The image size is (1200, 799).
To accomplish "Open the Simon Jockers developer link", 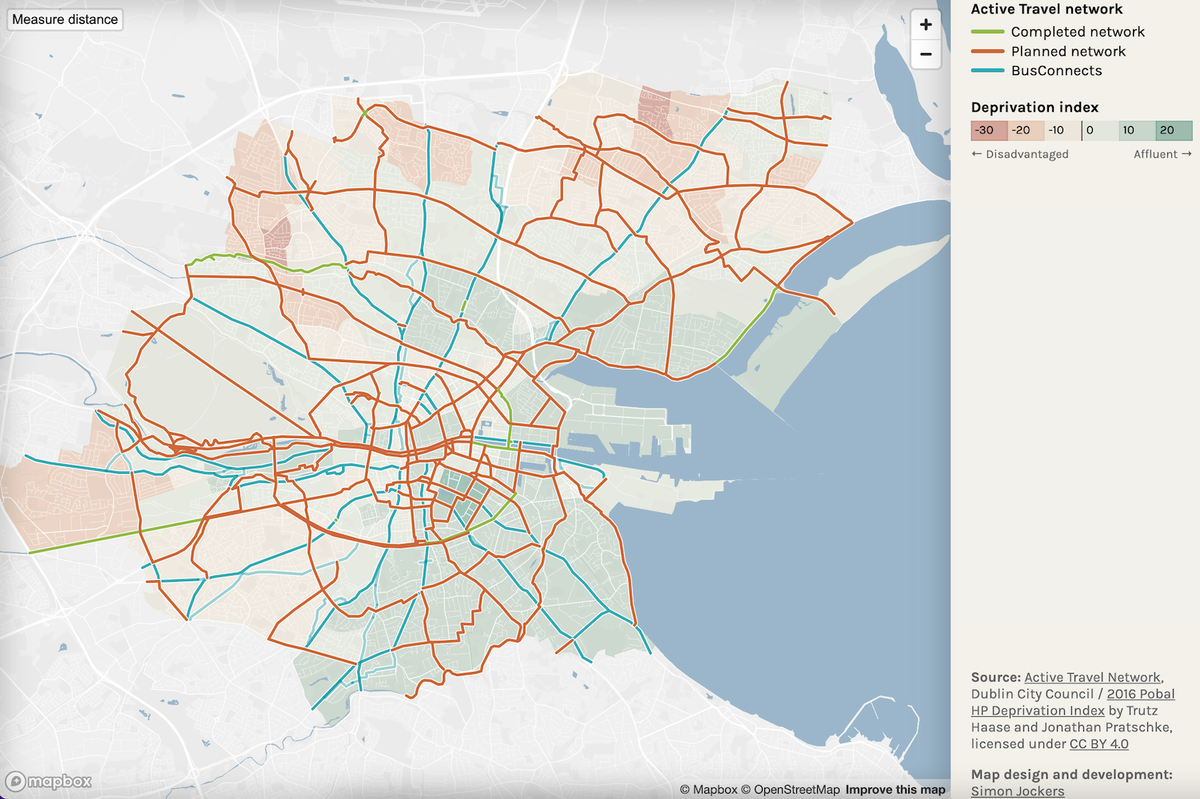I will (1017, 790).
